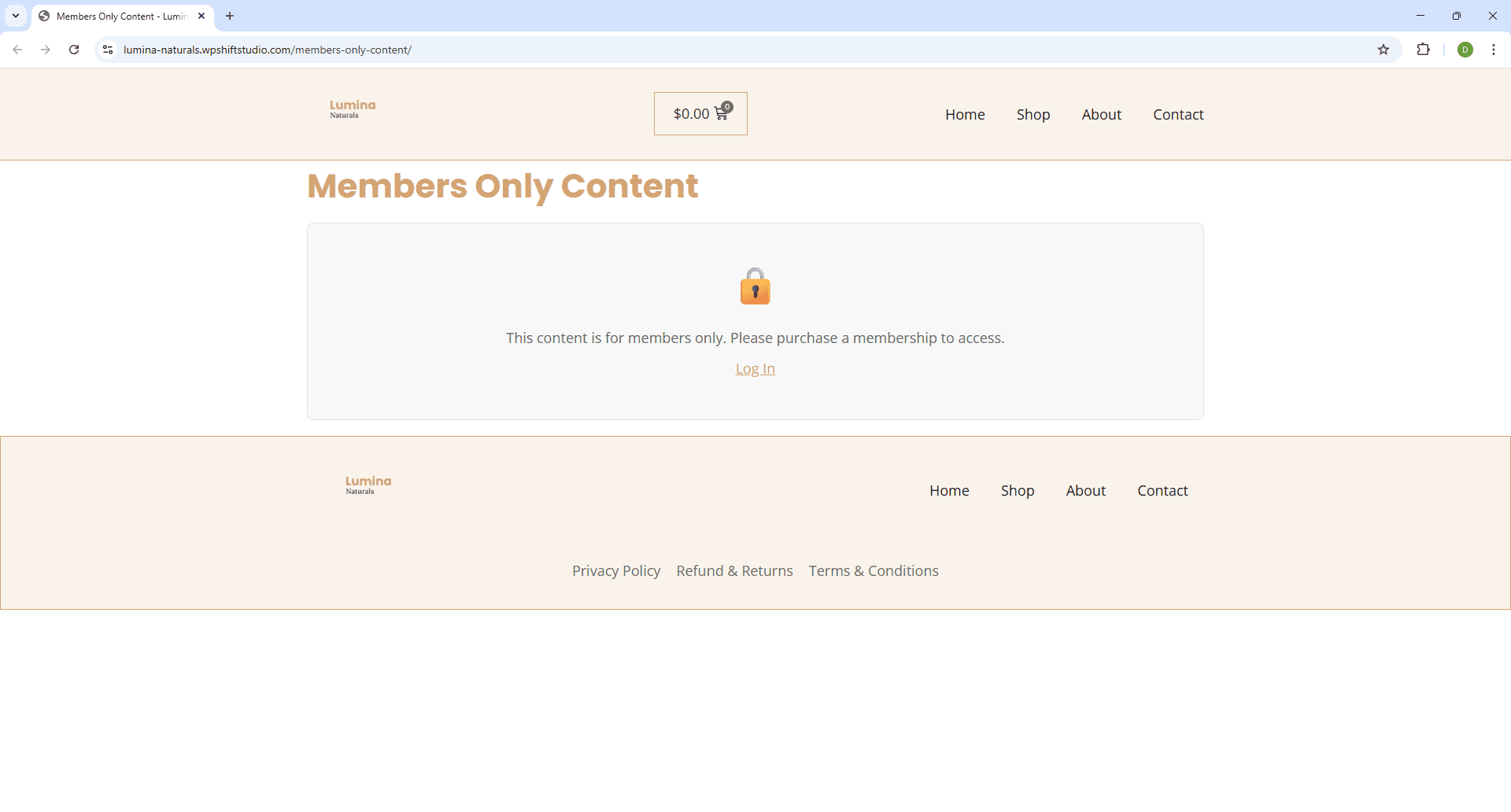Expand the tab search dropdown arrow
Image resolution: width=1511 pixels, height=812 pixels.
[16, 16]
